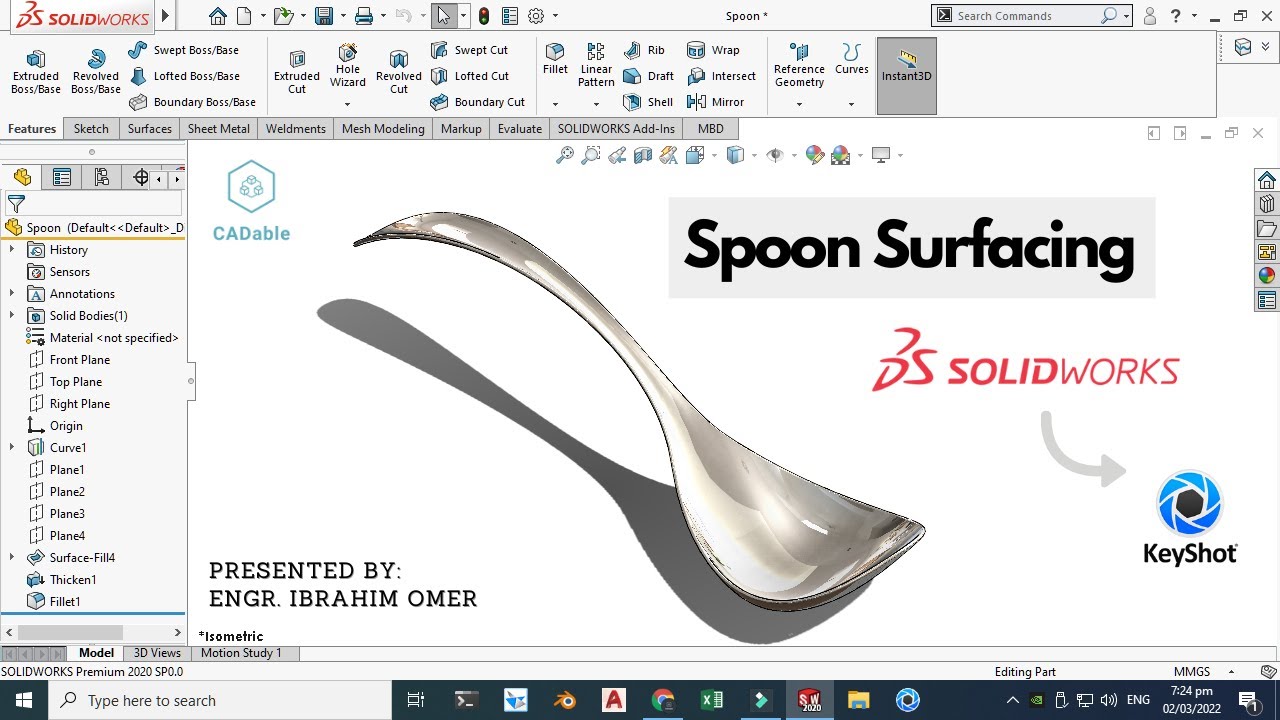Open Excel from the taskbar

tap(712, 700)
